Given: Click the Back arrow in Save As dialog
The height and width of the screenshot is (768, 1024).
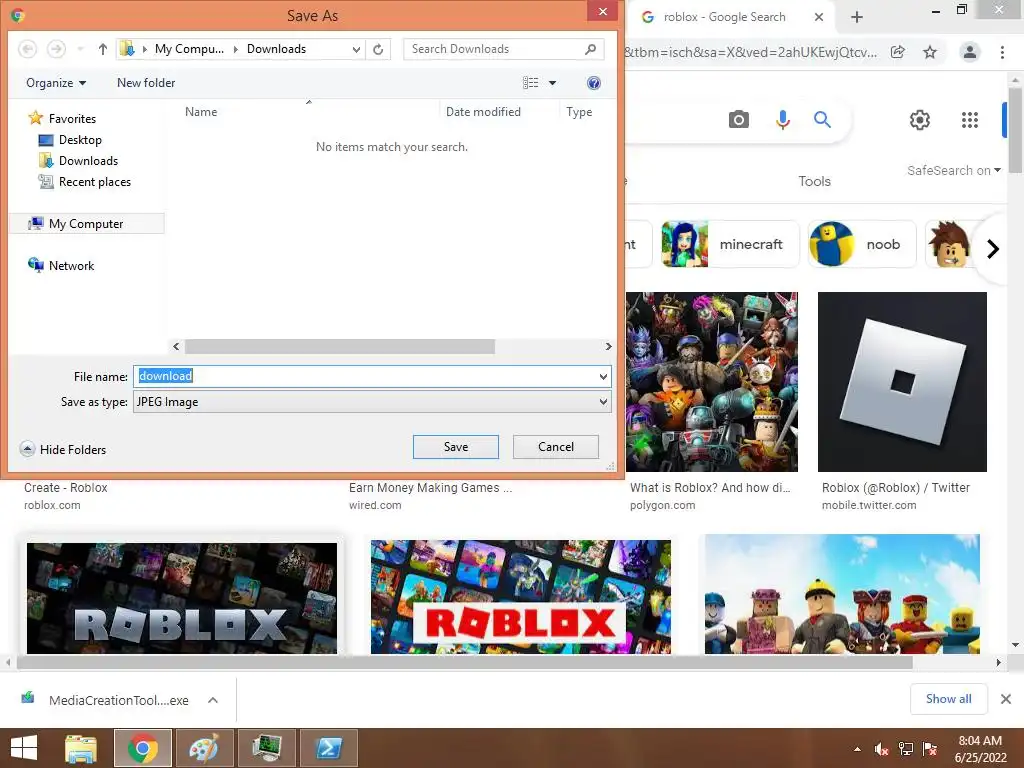Looking at the screenshot, I should (27, 49).
